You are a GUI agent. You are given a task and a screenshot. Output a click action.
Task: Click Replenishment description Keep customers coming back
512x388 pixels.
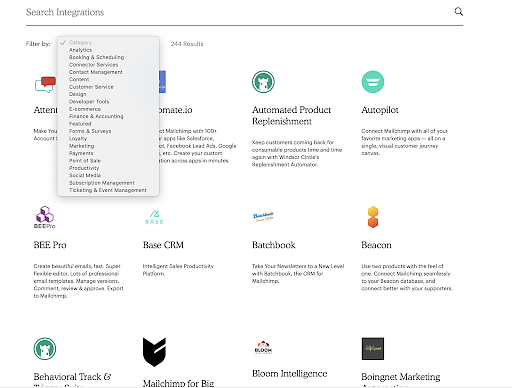[297, 153]
